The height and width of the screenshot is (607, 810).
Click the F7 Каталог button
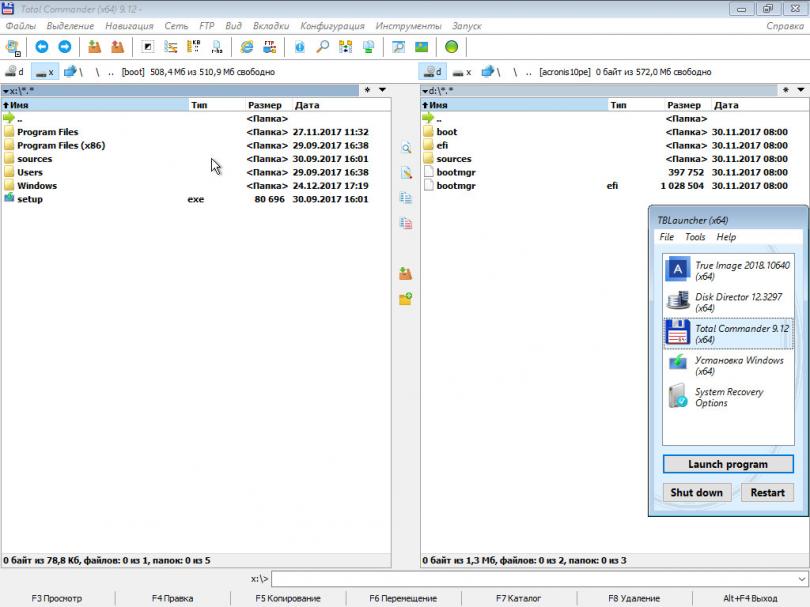[518, 598]
